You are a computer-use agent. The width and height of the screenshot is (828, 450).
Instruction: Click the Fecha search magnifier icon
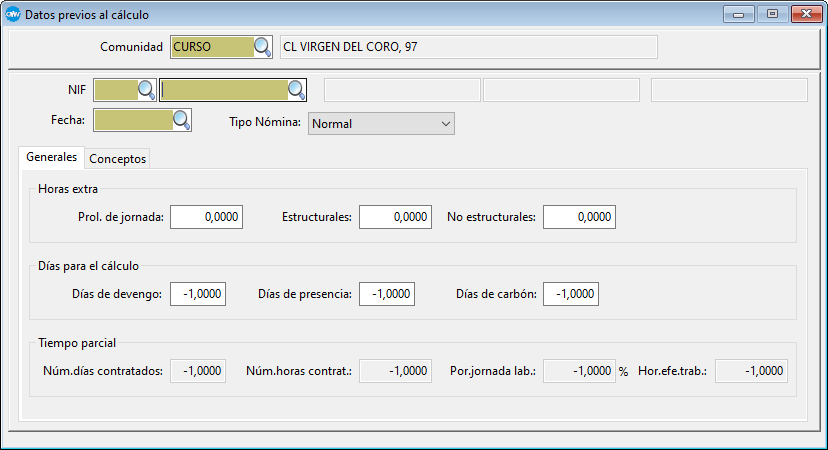(181, 120)
